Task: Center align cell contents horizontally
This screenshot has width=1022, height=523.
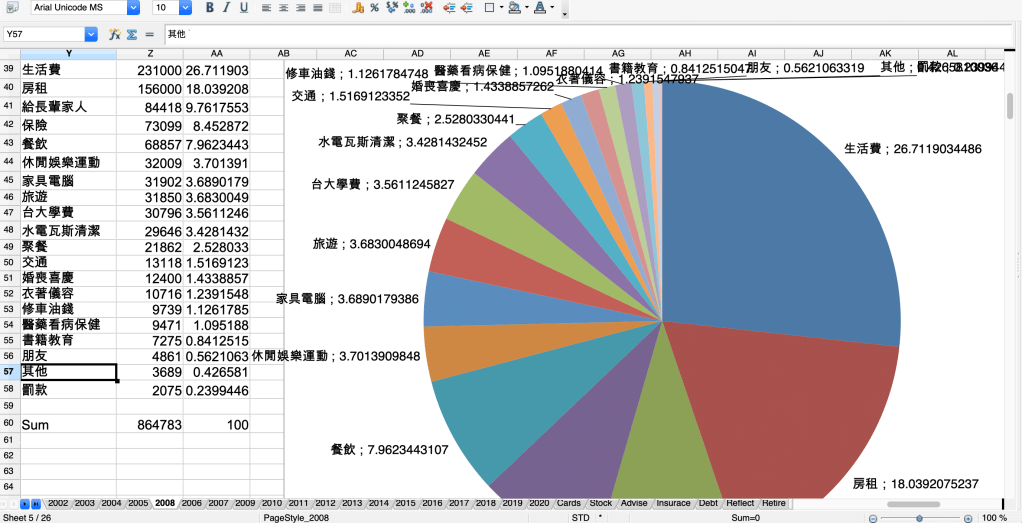Action: point(286,8)
